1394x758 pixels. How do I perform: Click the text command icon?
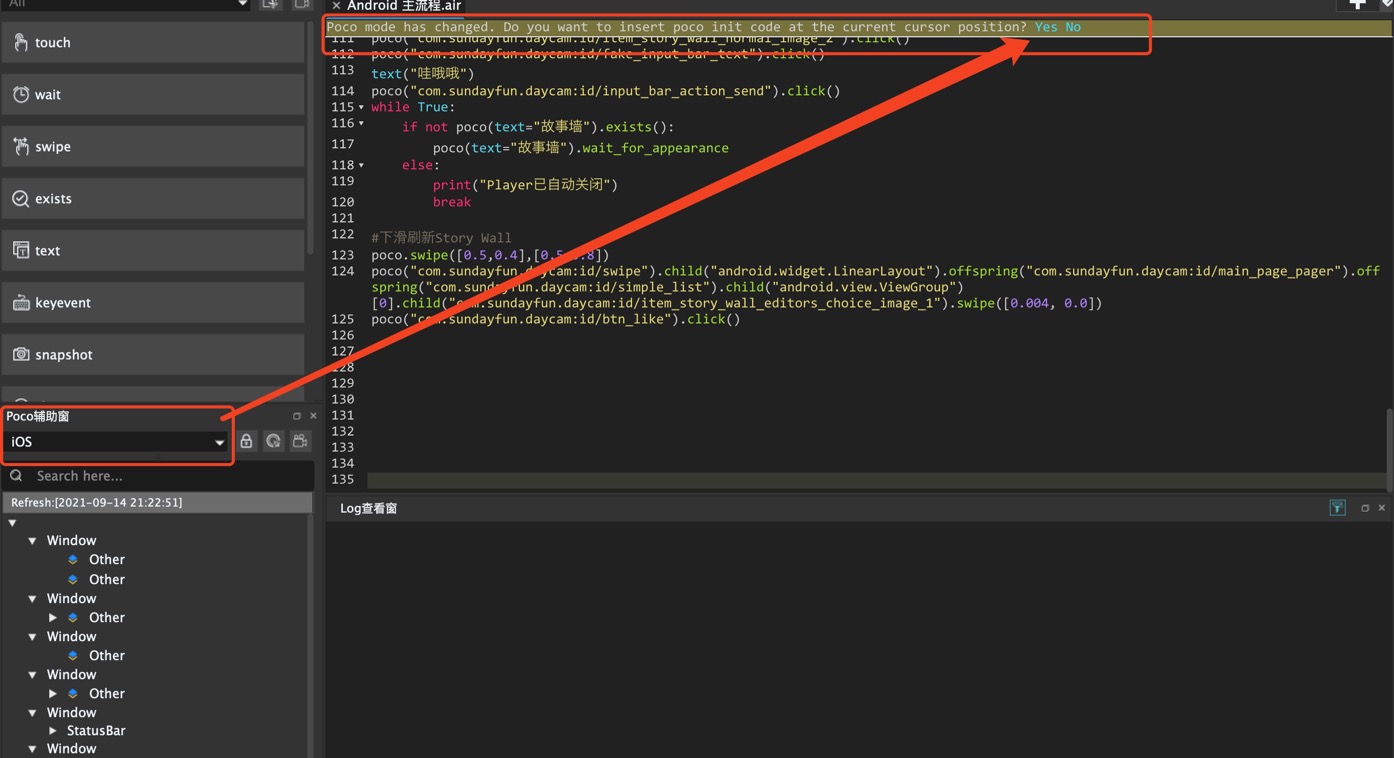coord(20,250)
